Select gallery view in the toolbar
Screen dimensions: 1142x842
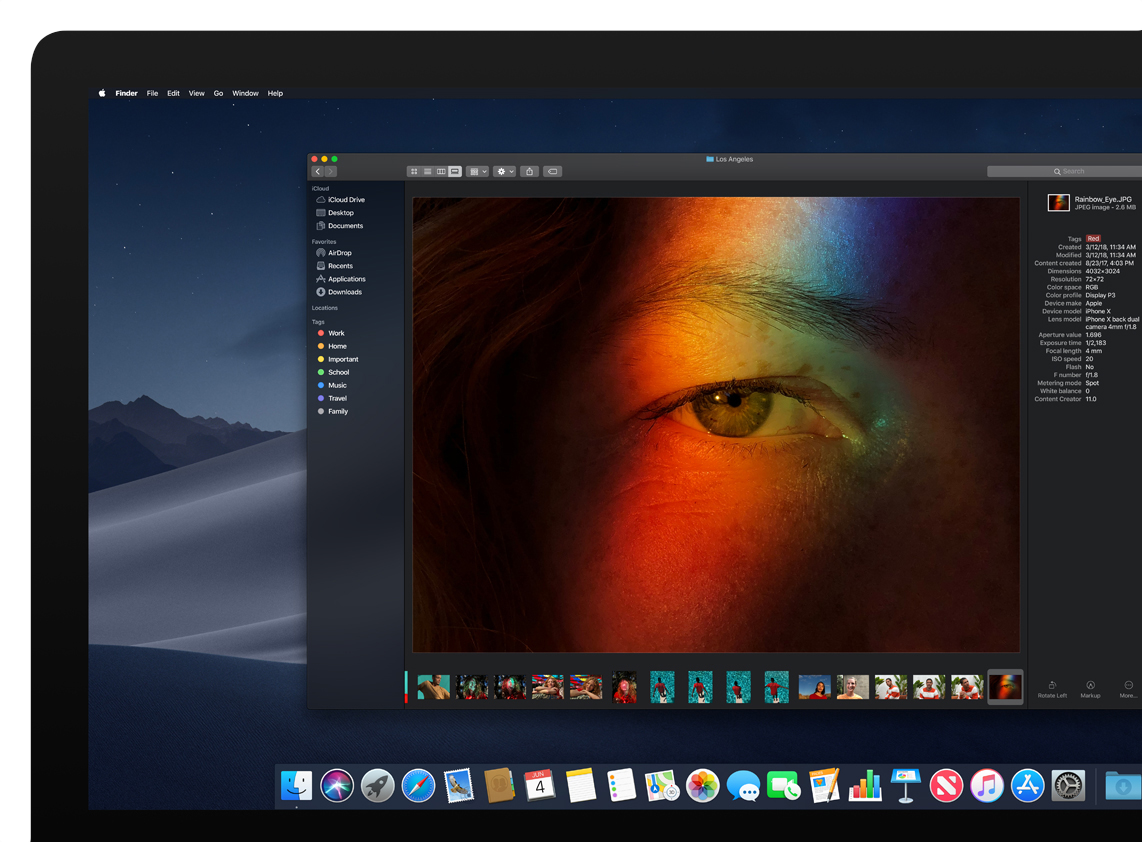tap(453, 171)
